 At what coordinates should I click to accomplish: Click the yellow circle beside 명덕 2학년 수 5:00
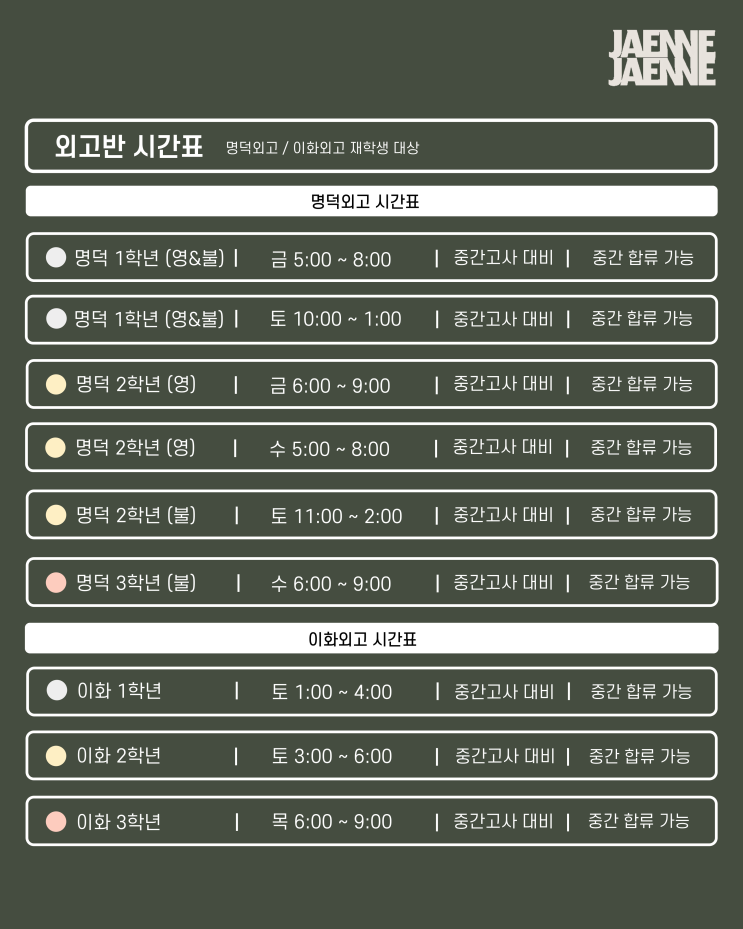(x=57, y=448)
